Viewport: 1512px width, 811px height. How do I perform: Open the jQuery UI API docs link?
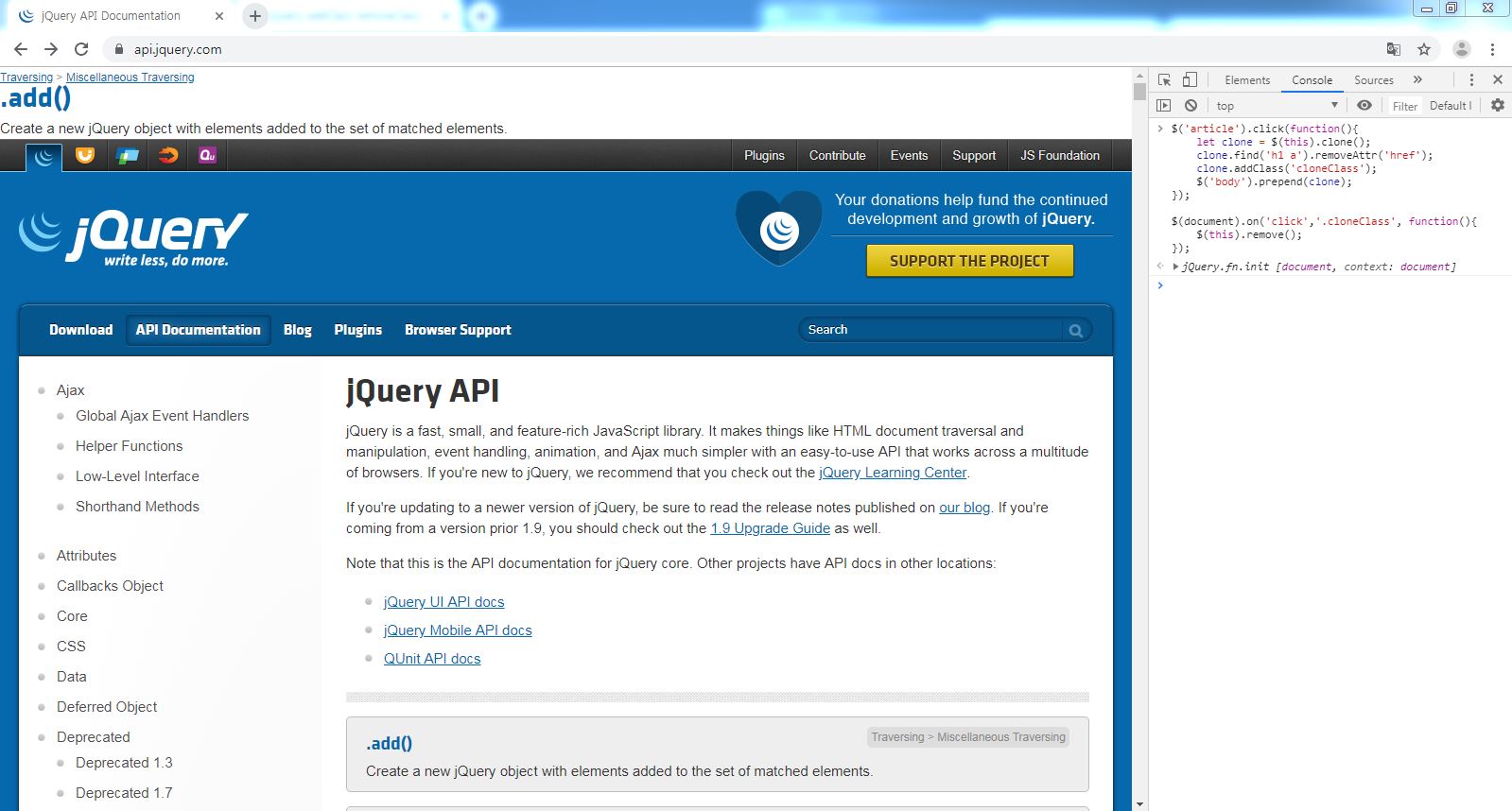point(443,602)
